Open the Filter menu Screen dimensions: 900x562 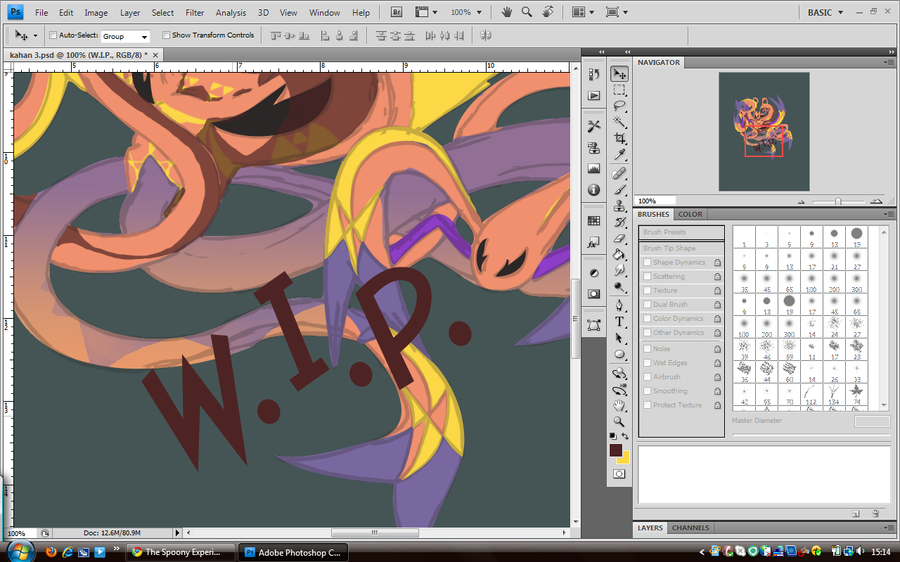(195, 13)
